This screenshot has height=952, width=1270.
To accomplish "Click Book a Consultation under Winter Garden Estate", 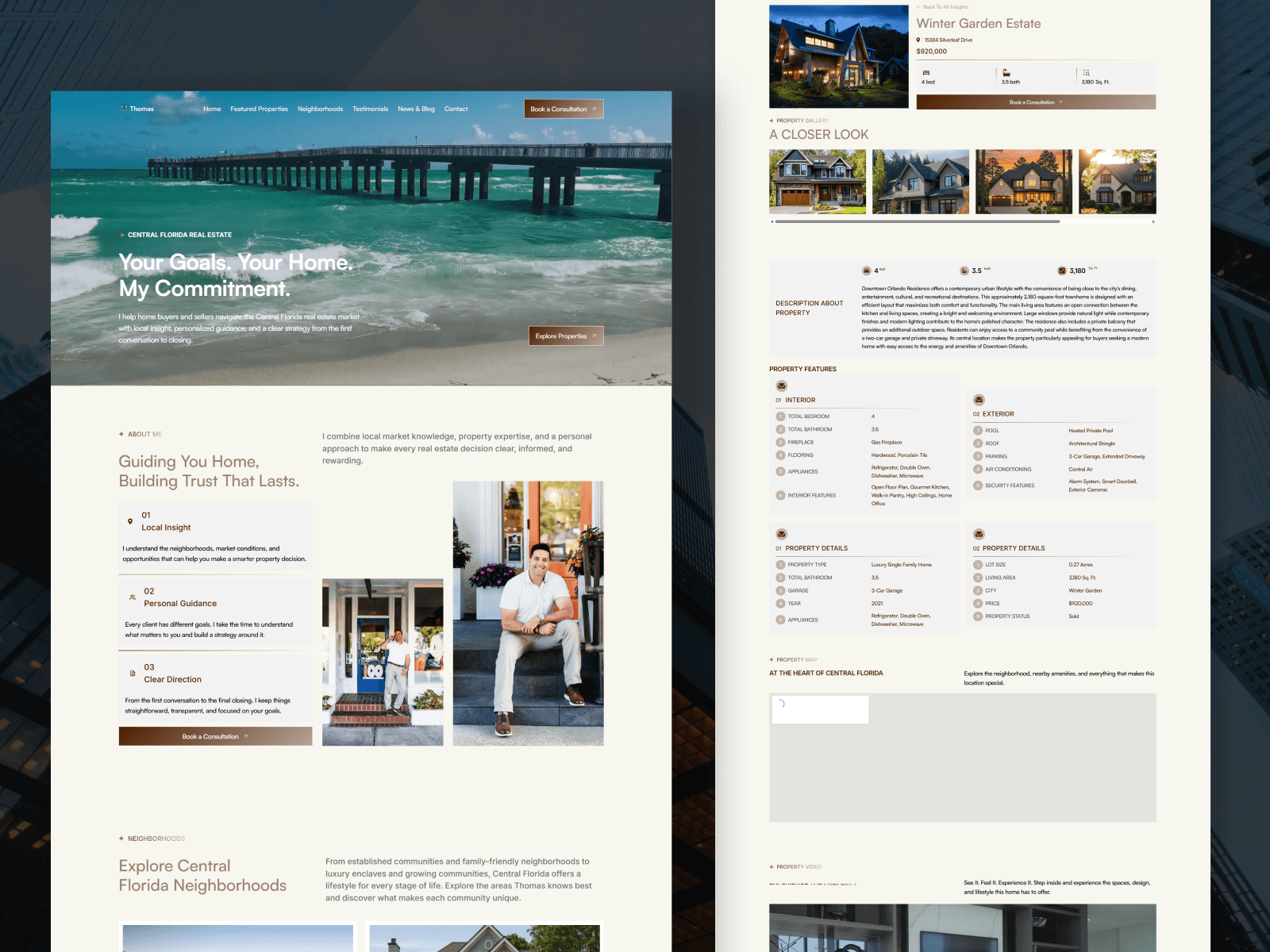I will (x=1036, y=102).
